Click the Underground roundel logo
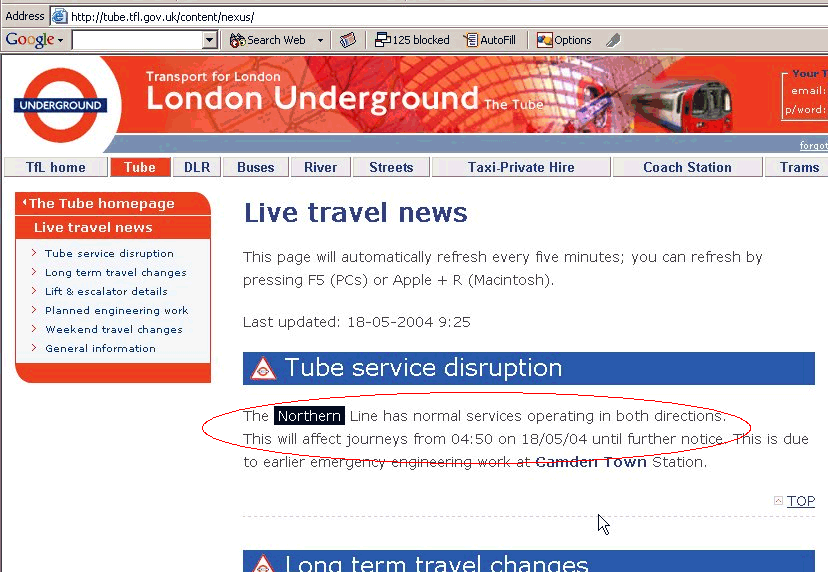 [61, 105]
